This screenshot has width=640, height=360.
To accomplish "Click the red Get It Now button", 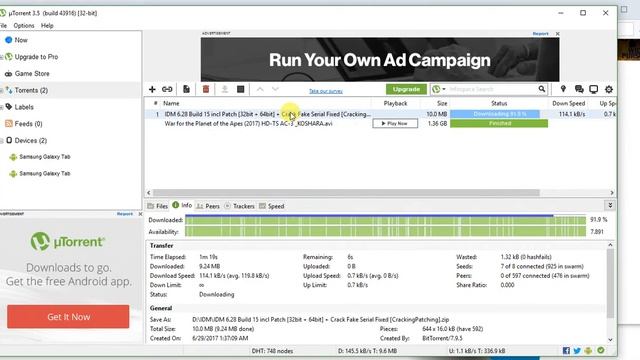I will [x=68, y=316].
